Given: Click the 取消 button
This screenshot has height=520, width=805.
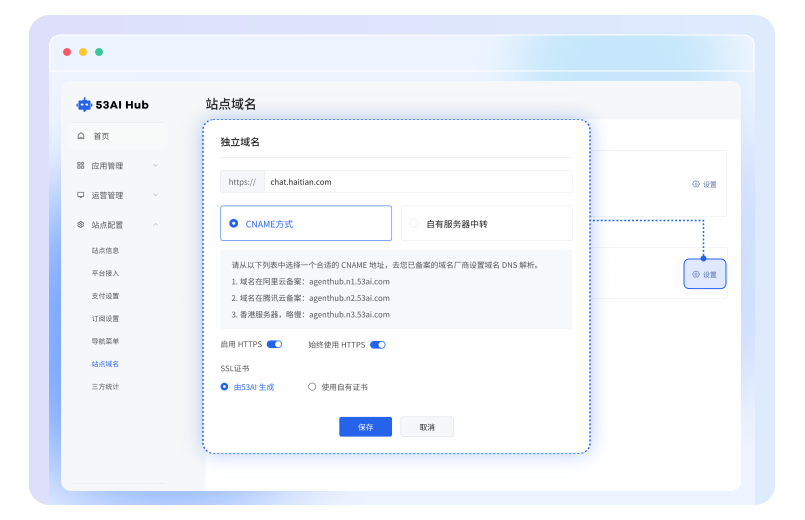Looking at the screenshot, I should tap(427, 427).
